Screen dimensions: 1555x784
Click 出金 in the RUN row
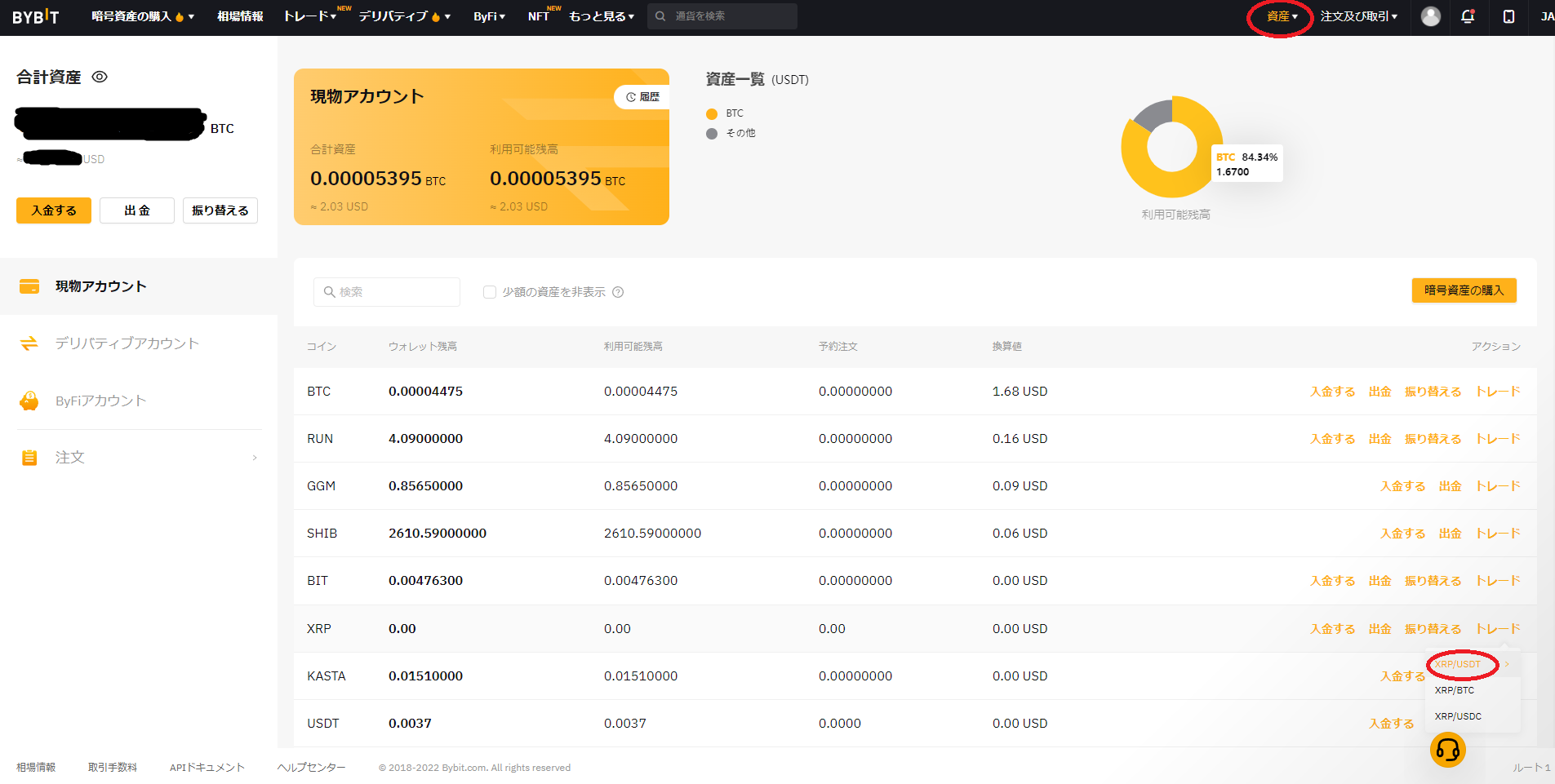point(1380,439)
